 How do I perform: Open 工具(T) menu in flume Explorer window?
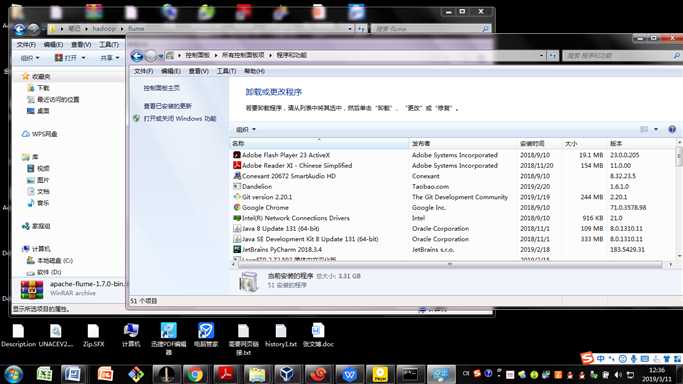click(109, 45)
